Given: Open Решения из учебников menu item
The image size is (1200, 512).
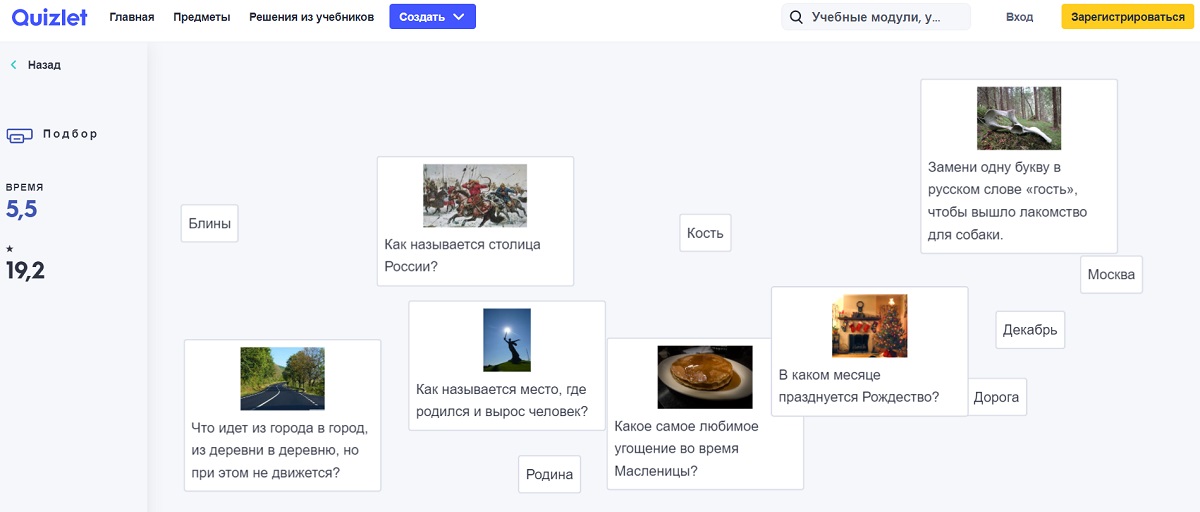Looking at the screenshot, I should (311, 17).
